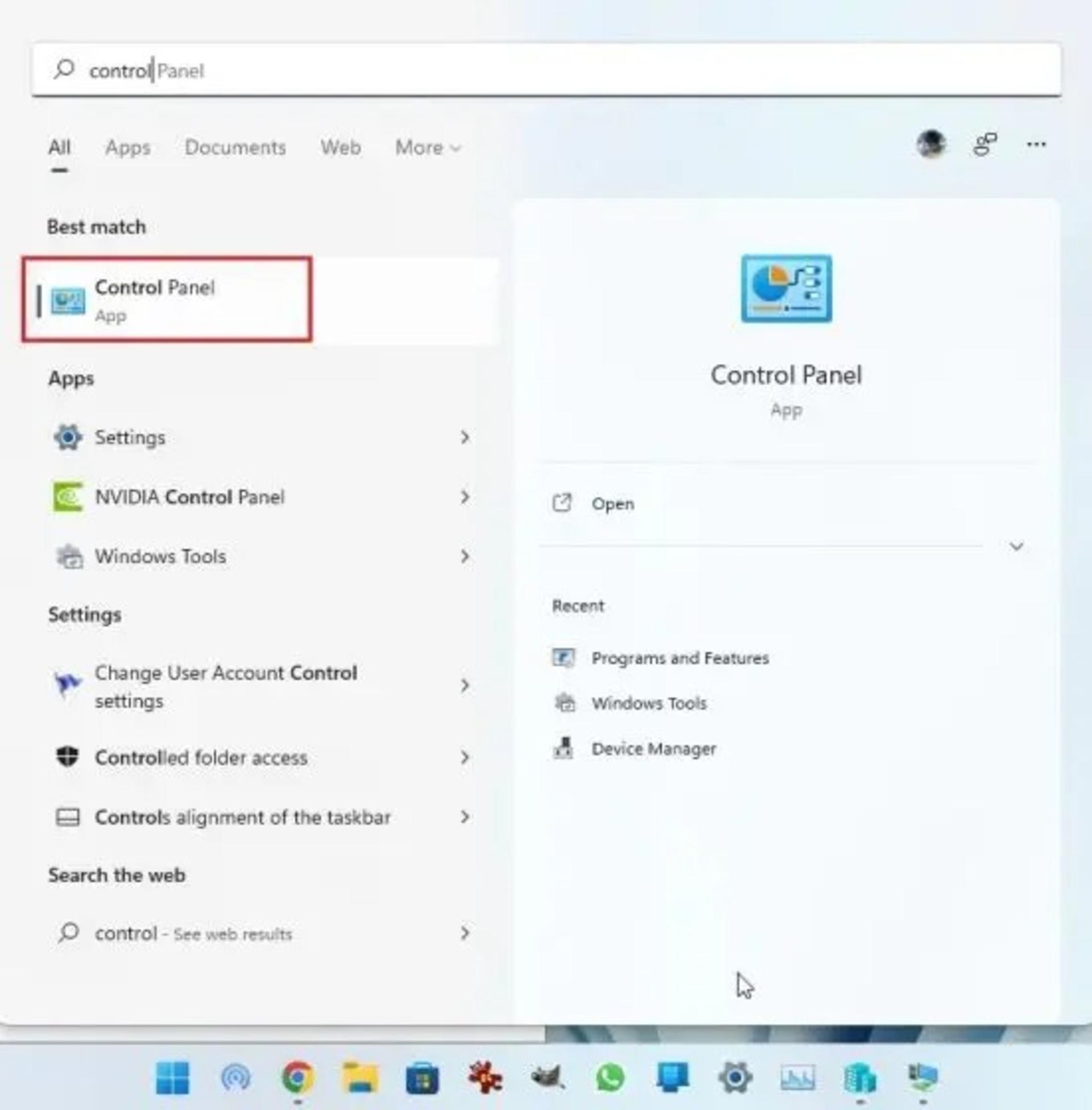Switch to the All filter tab
The image size is (1092, 1110).
[x=60, y=147]
